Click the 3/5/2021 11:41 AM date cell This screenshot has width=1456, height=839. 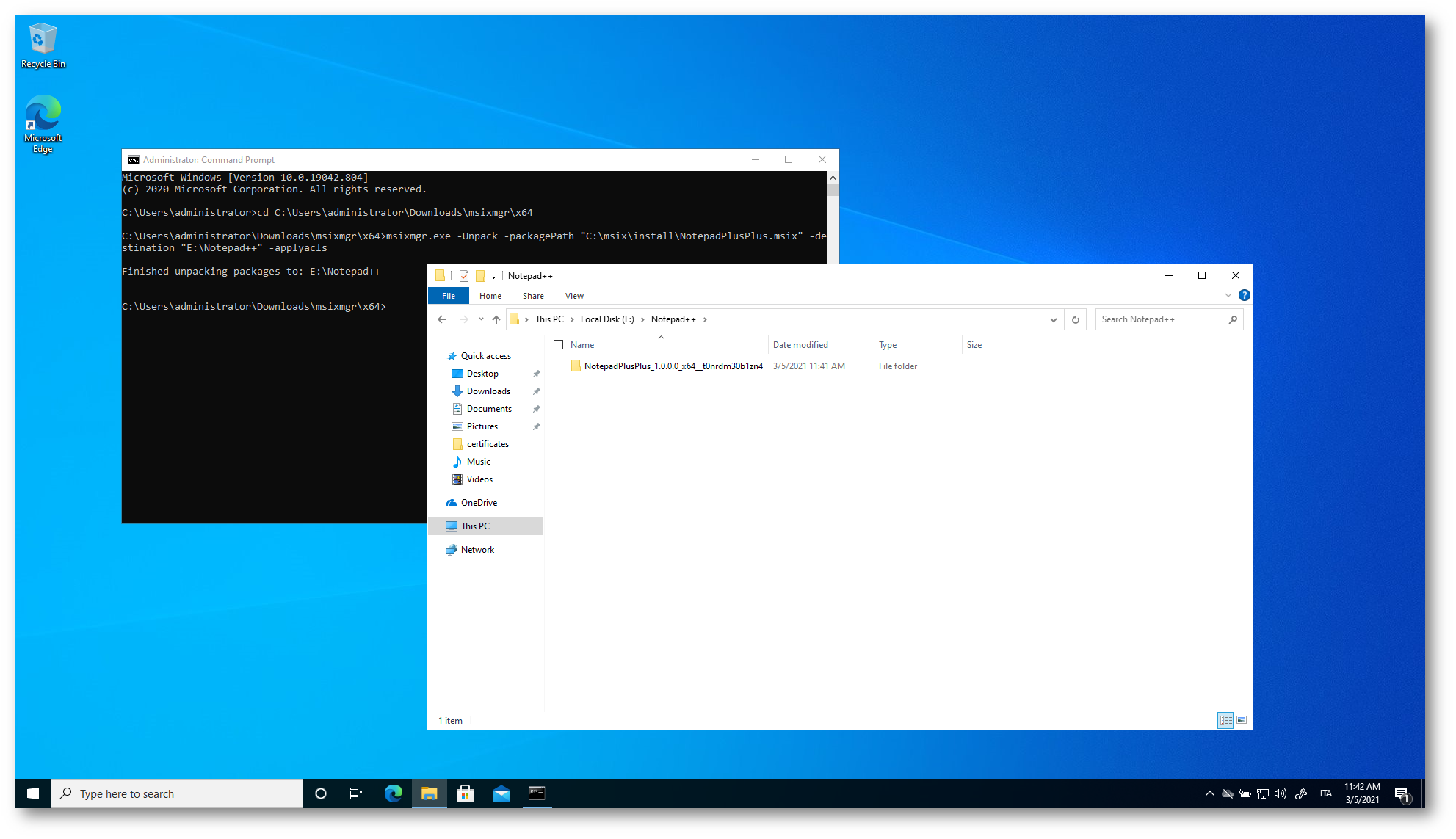click(808, 366)
